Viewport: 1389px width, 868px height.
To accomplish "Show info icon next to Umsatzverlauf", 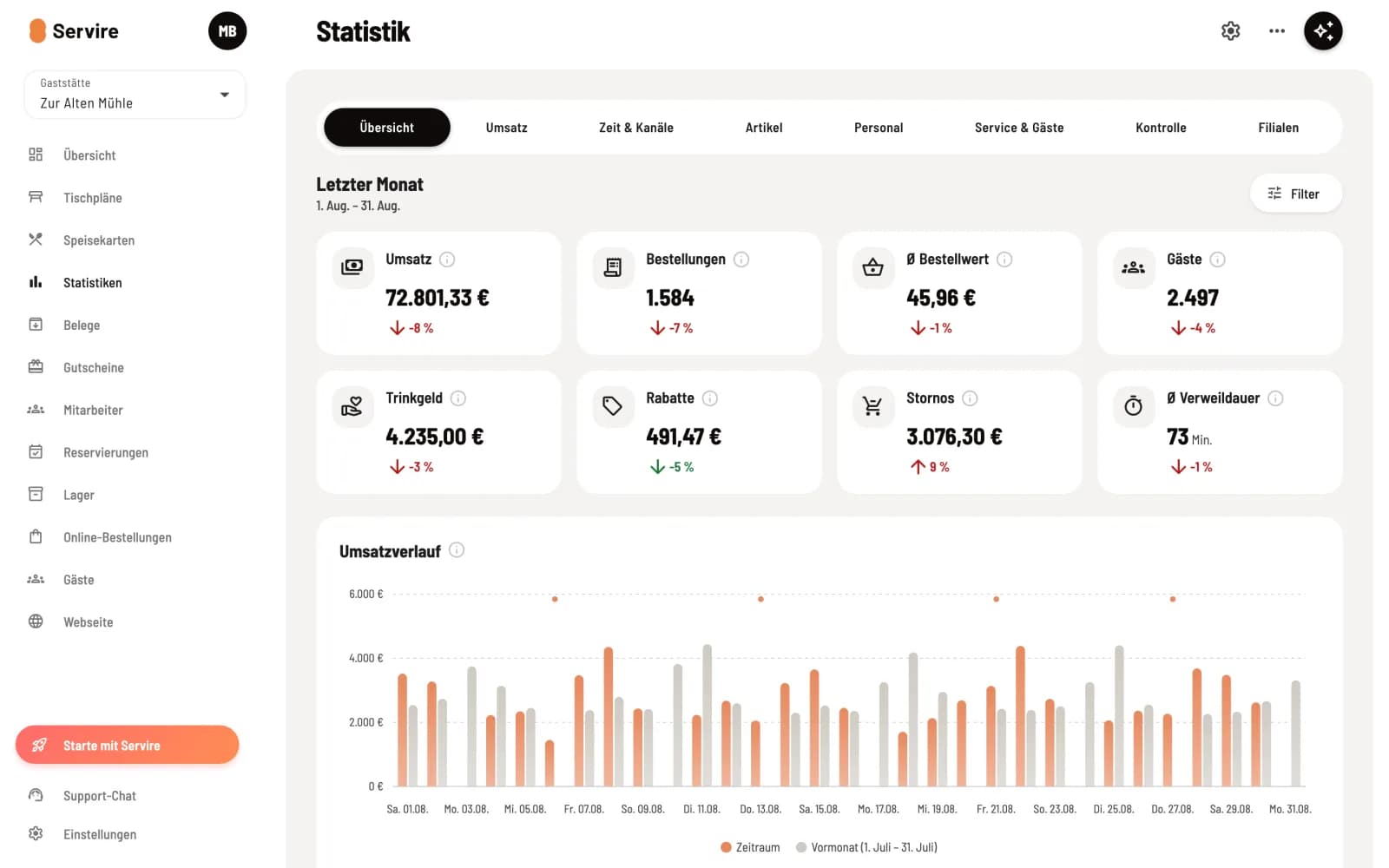I will pos(457,550).
